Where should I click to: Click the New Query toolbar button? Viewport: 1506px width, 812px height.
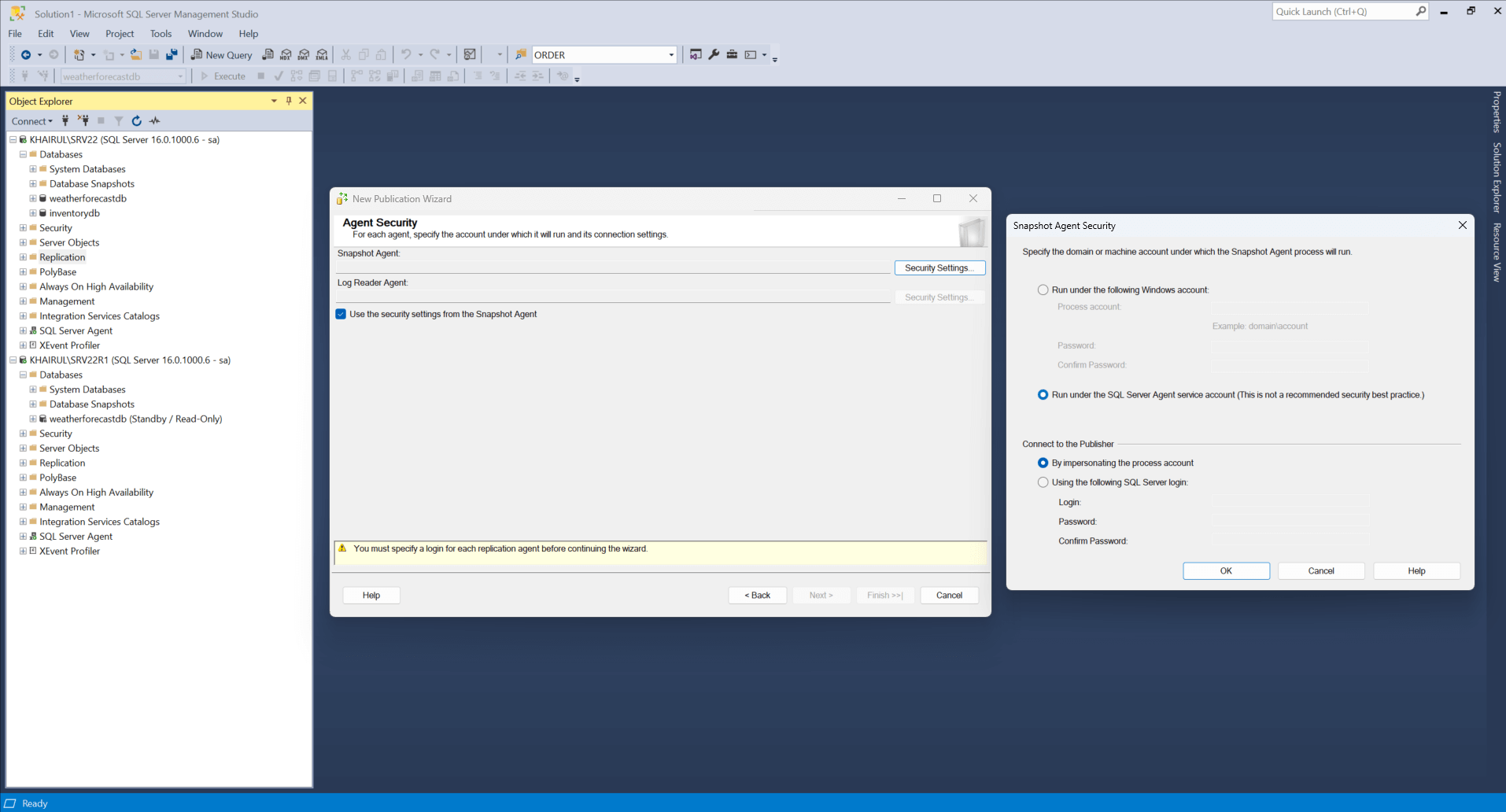point(221,55)
